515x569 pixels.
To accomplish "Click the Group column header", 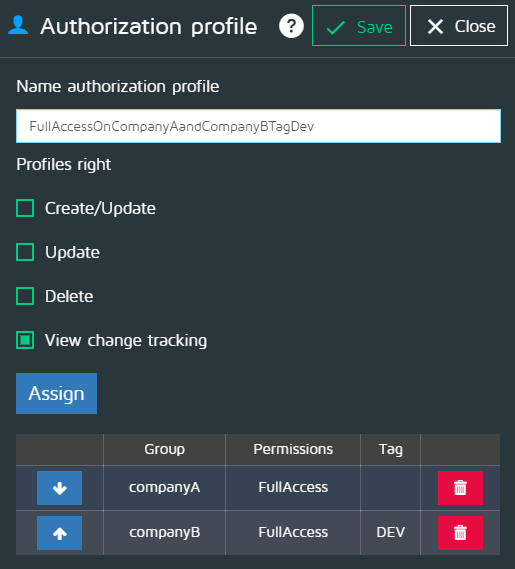I will [x=164, y=449].
